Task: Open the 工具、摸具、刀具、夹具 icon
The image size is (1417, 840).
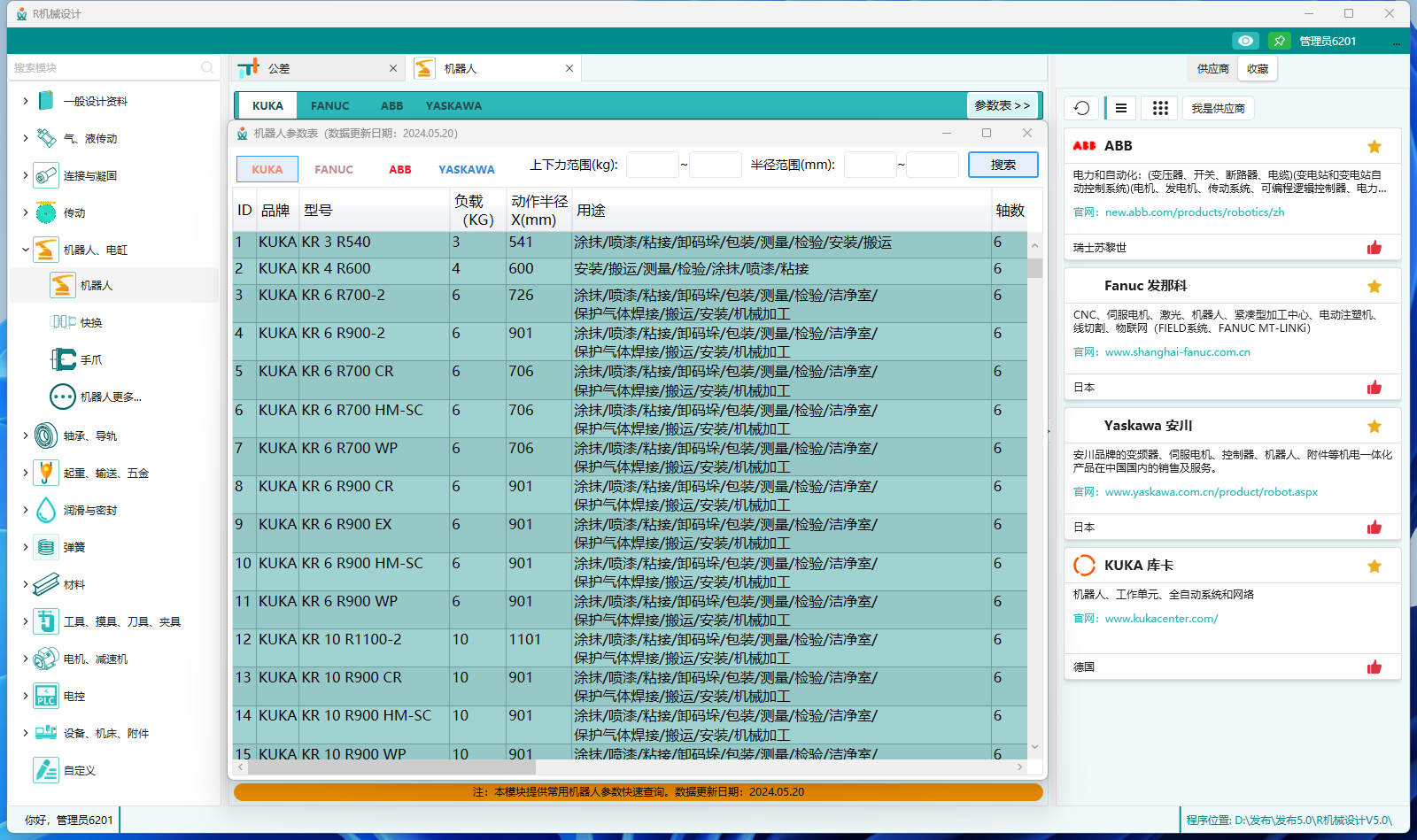Action: coord(46,621)
